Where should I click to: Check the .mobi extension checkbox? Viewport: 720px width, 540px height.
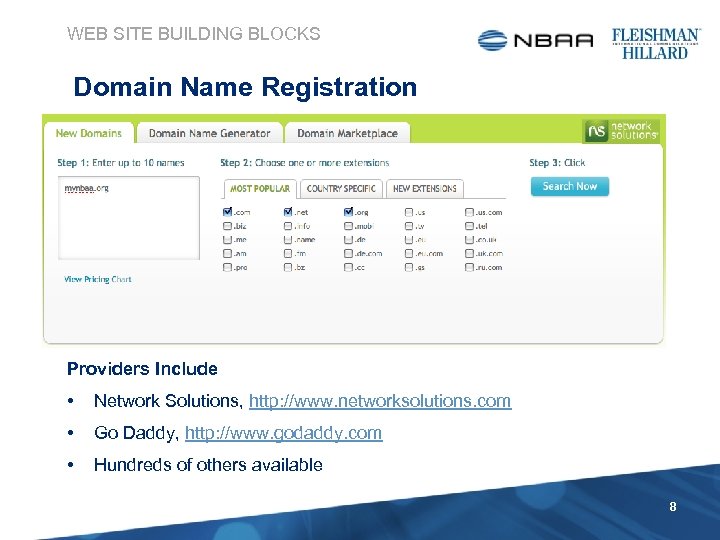349,226
